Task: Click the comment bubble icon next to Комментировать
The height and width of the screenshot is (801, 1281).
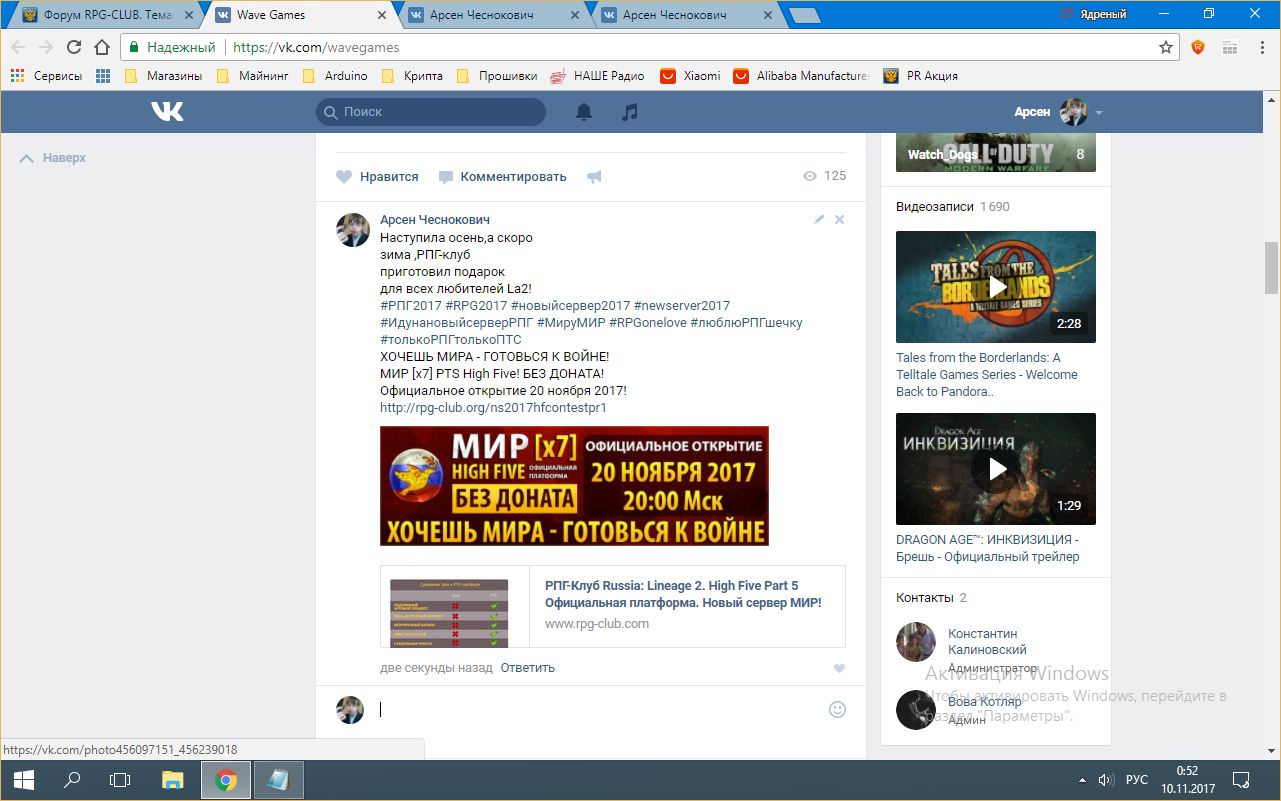Action: coord(446,177)
